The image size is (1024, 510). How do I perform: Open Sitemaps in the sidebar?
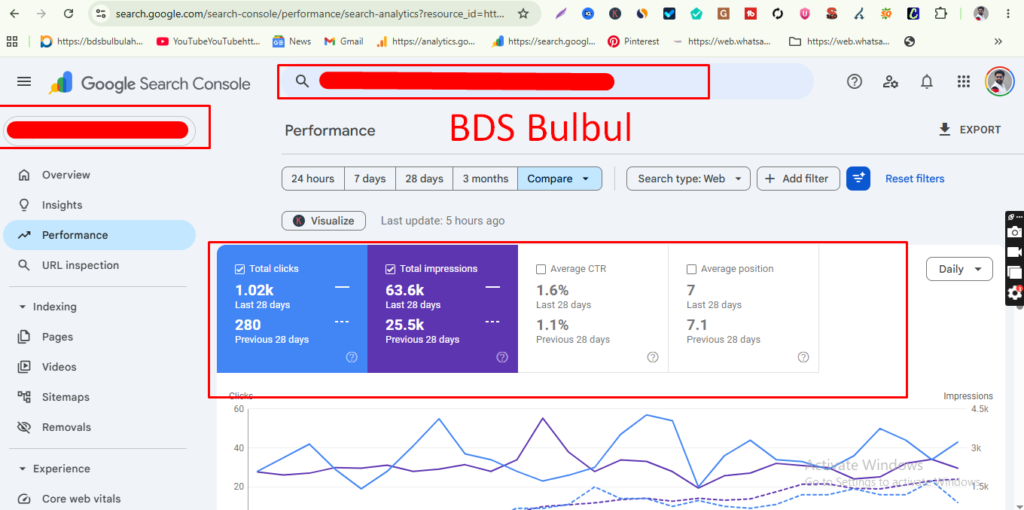click(99, 397)
